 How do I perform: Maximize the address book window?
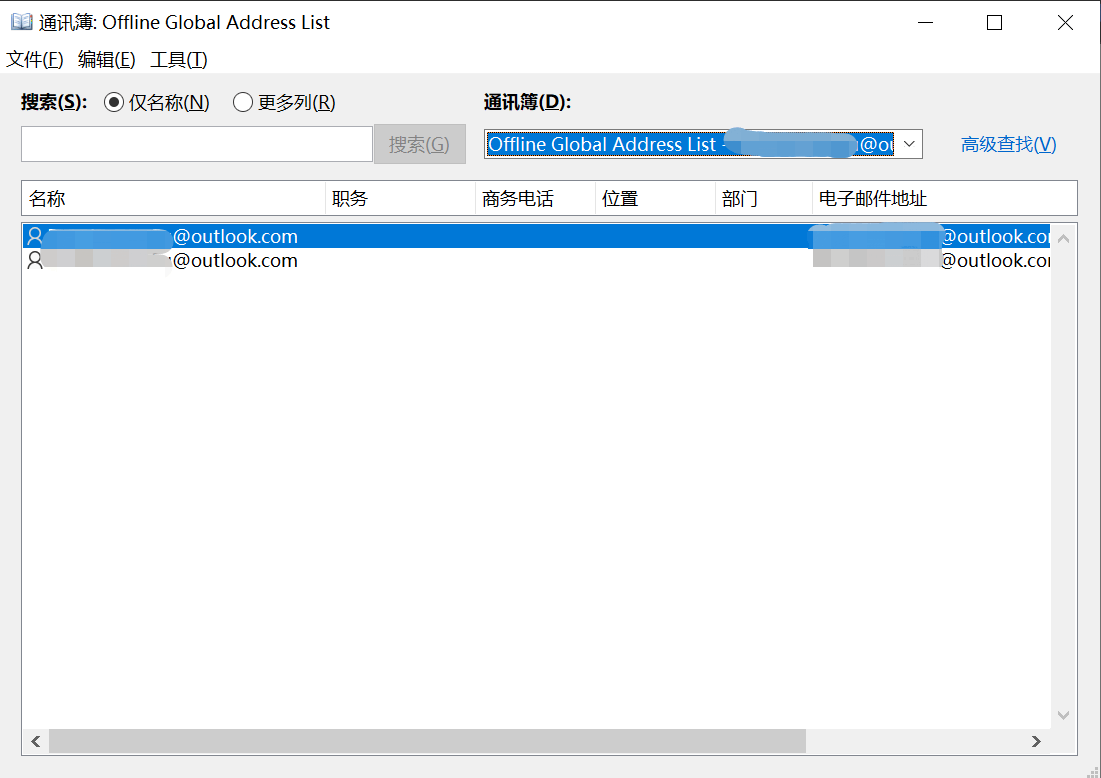994,22
